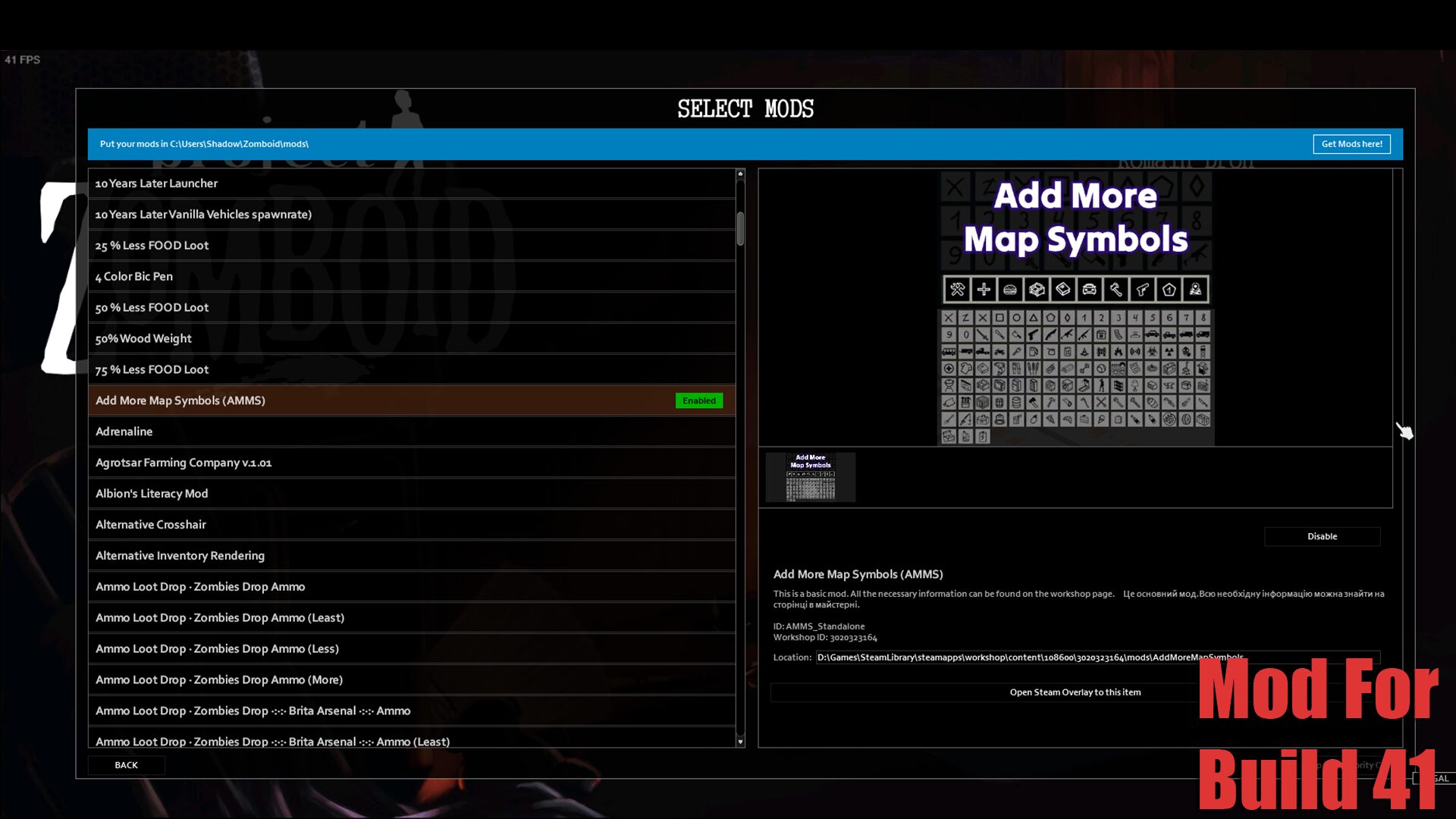The height and width of the screenshot is (819, 1456).
Task: Select the 10 Years Later Launcher mod
Action: tap(412, 184)
